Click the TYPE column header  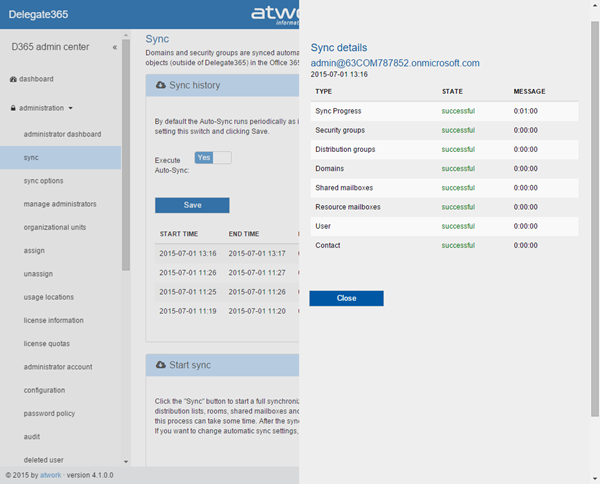tap(324, 91)
